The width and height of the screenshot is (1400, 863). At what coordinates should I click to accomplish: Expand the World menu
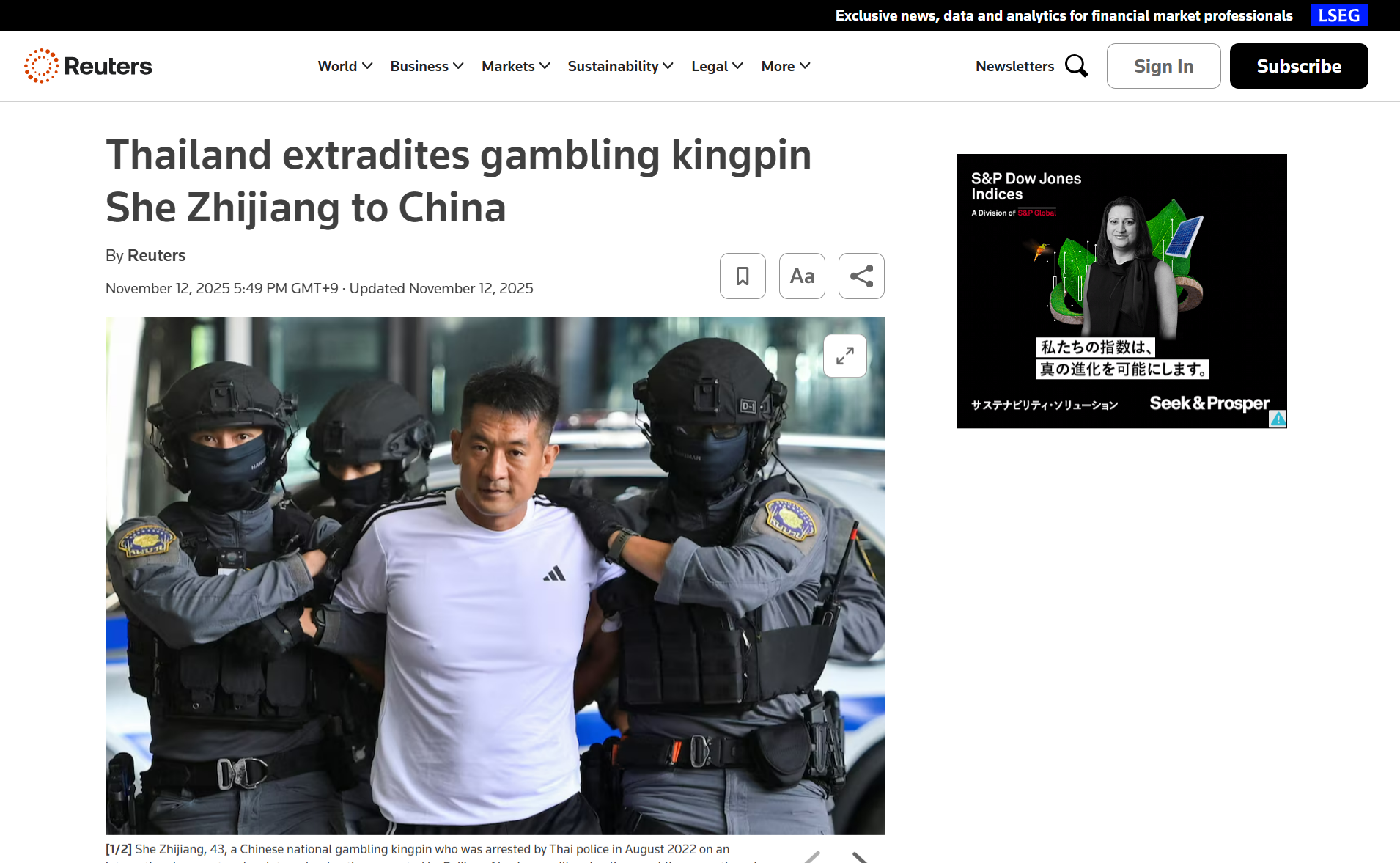pyautogui.click(x=345, y=66)
